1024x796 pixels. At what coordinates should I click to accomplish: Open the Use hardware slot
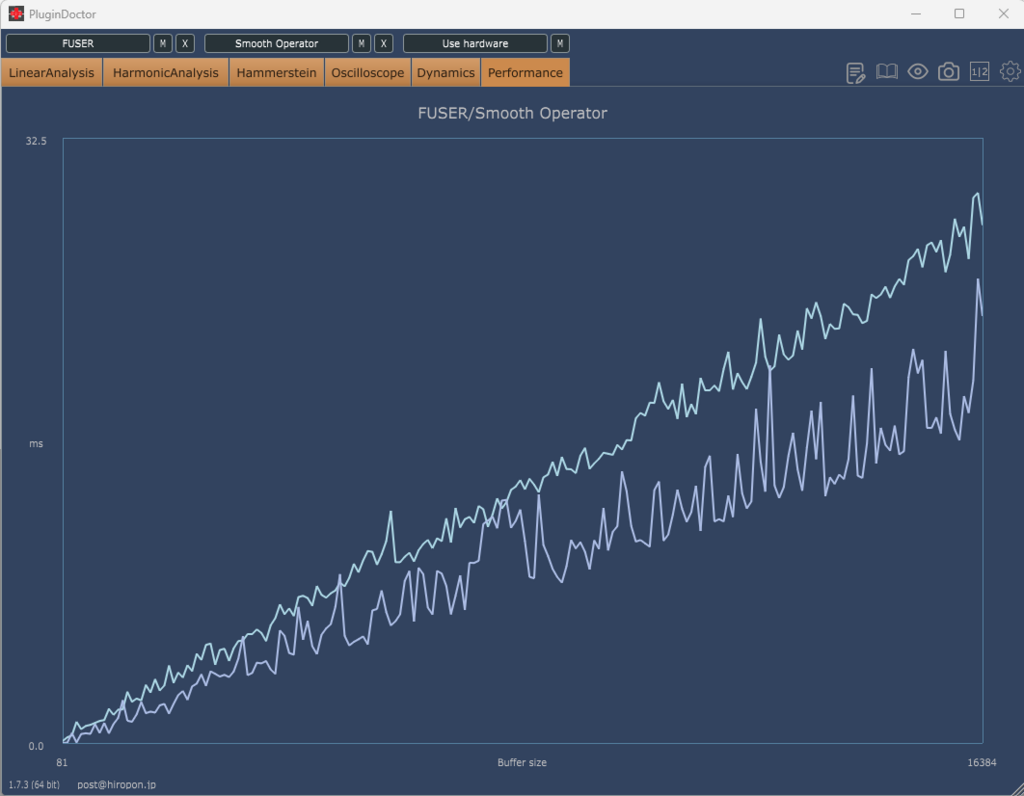[x=475, y=44]
